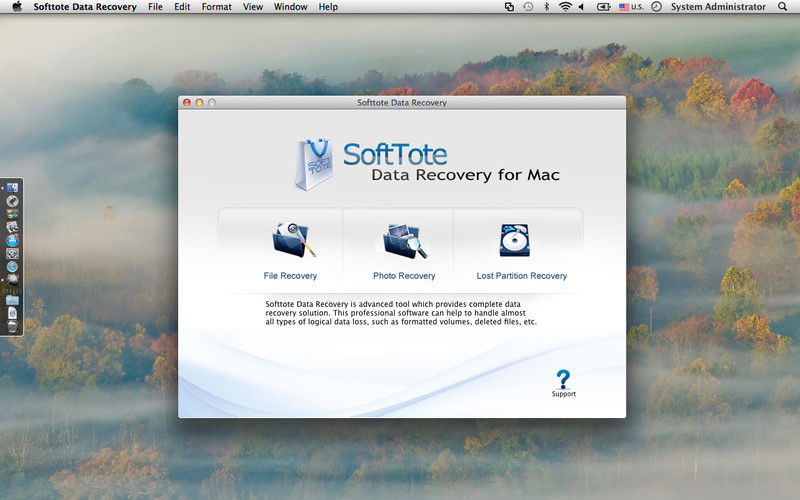
Task: Open the U.S. input source menu
Action: [631, 7]
